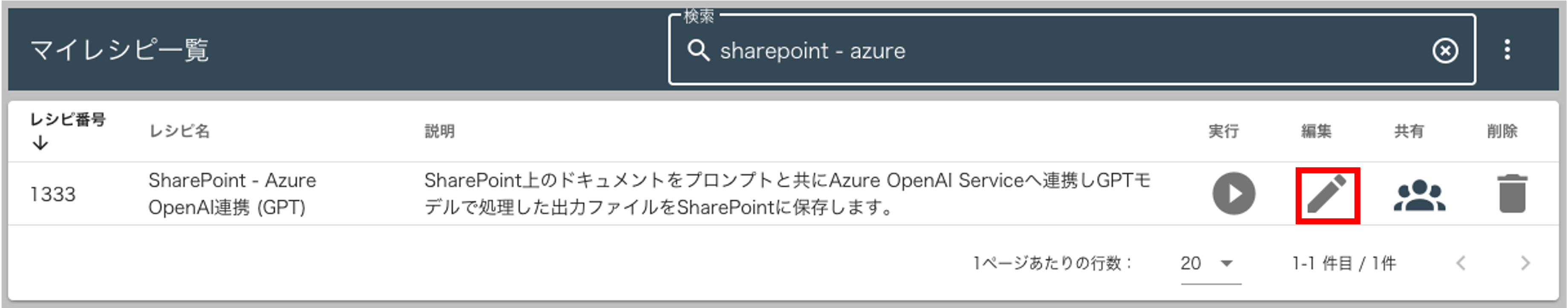This screenshot has height=308, width=1568.
Task: Run recipe 1333 with the play icon
Action: (x=1233, y=194)
